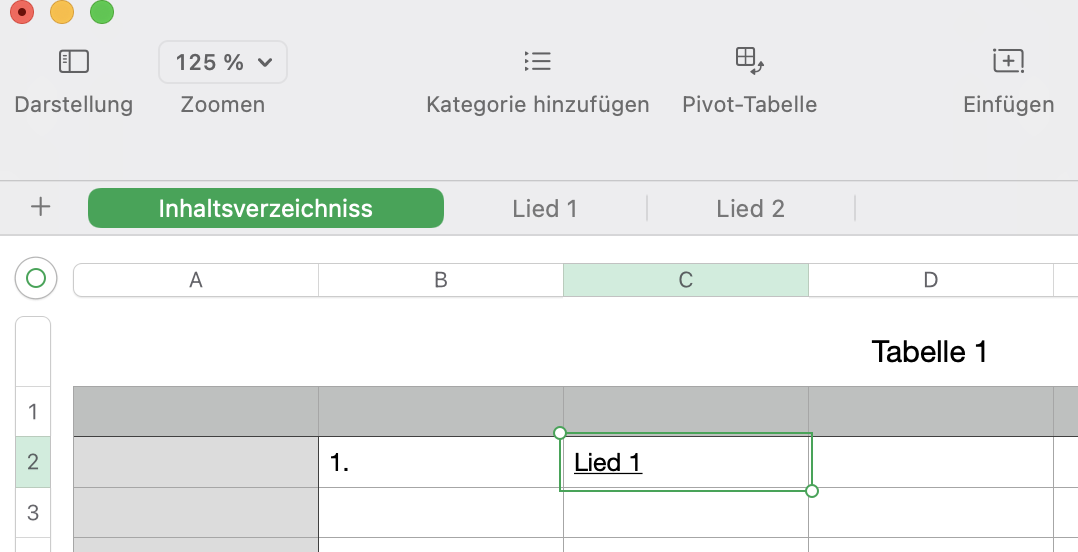Select column D header
Image resolution: width=1078 pixels, height=552 pixels.
(x=930, y=281)
